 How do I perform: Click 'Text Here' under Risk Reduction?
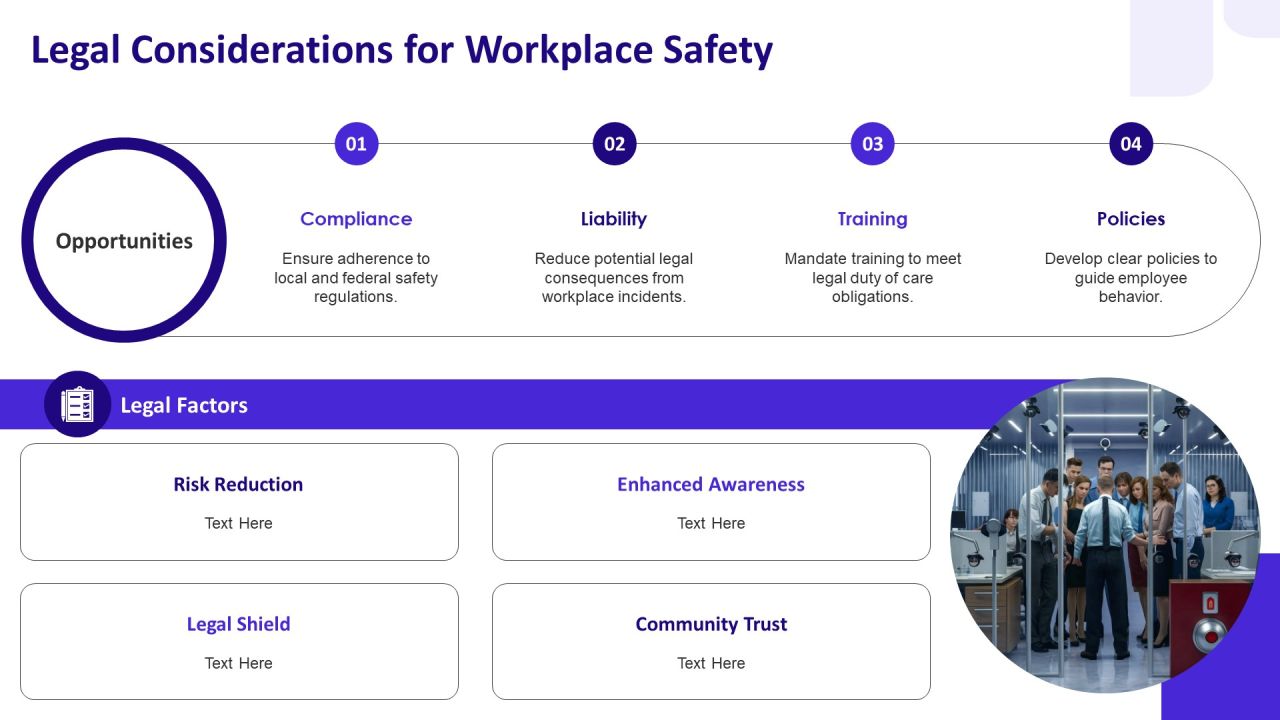click(238, 523)
